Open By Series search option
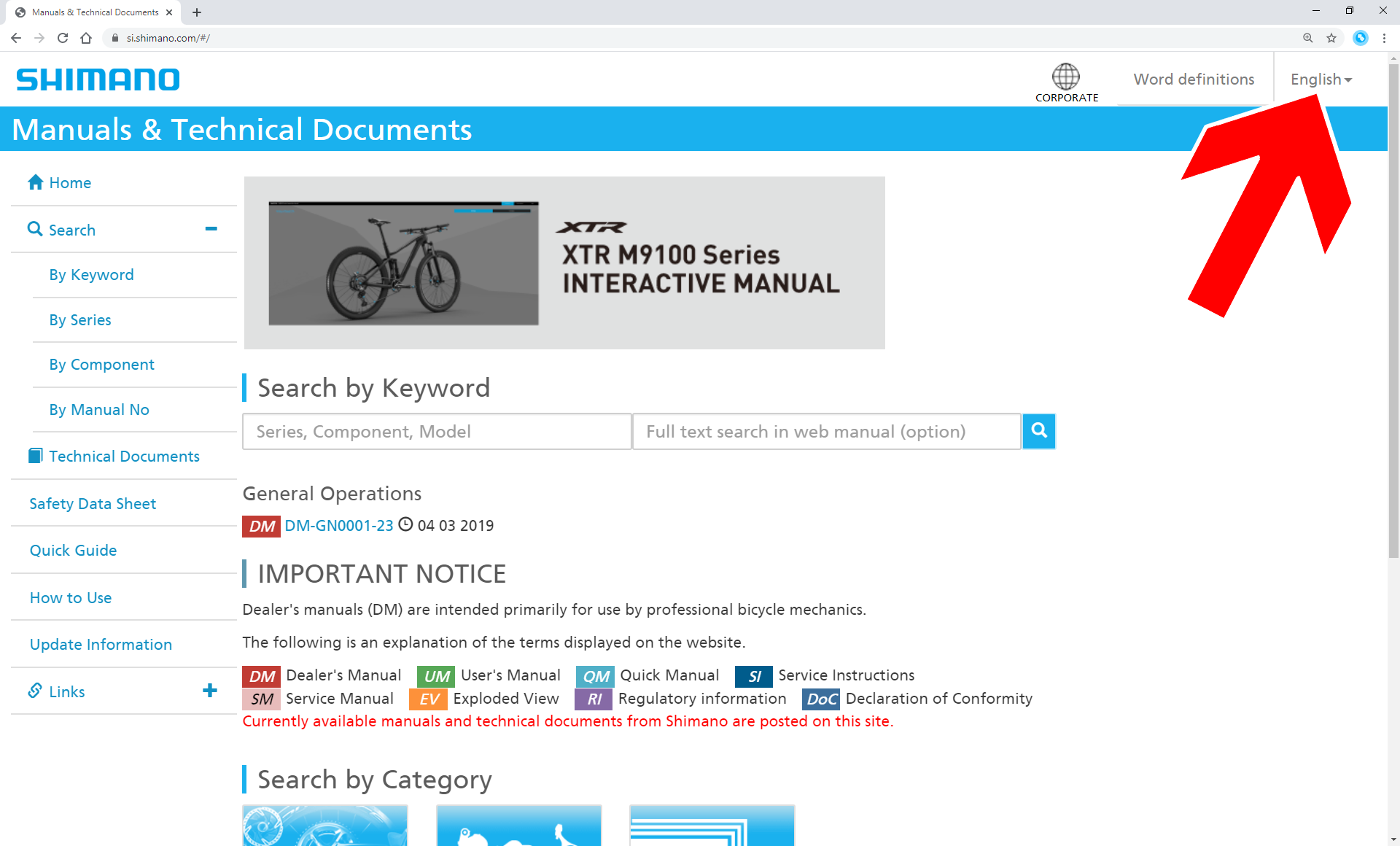This screenshot has width=1400, height=846. point(80,320)
